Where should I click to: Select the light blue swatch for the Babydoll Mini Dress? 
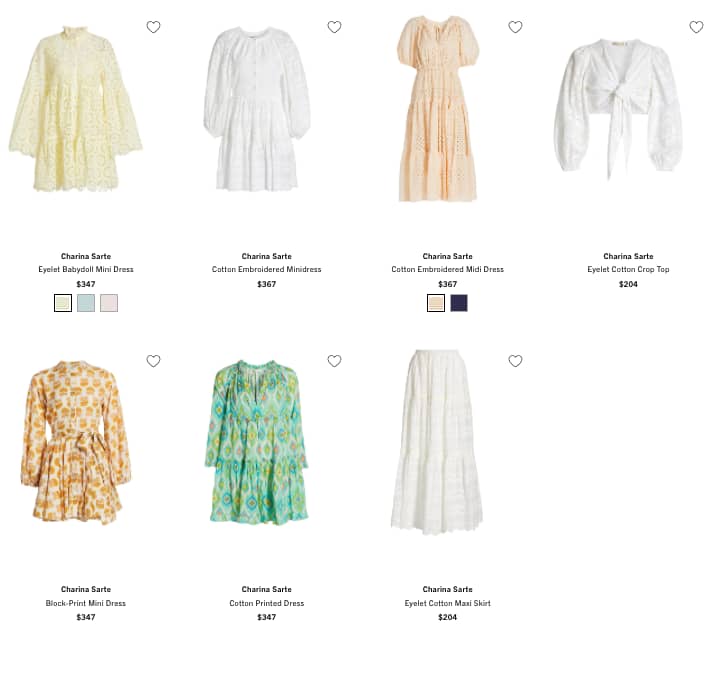click(86, 303)
